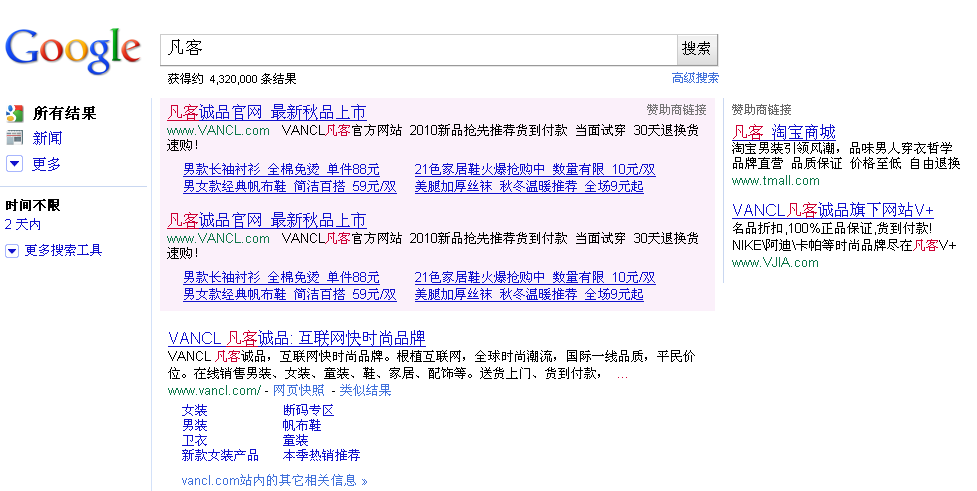
Task: Open vancl.com站内的其它相关信息 link
Action: tap(274, 480)
